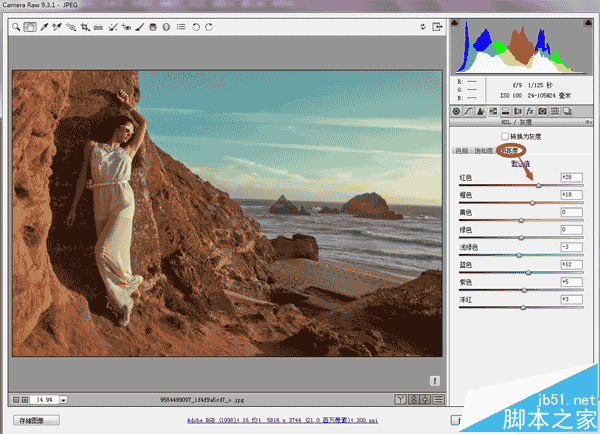Pick the White Balance eyedropper tool
The image size is (600, 434).
coord(44,27)
